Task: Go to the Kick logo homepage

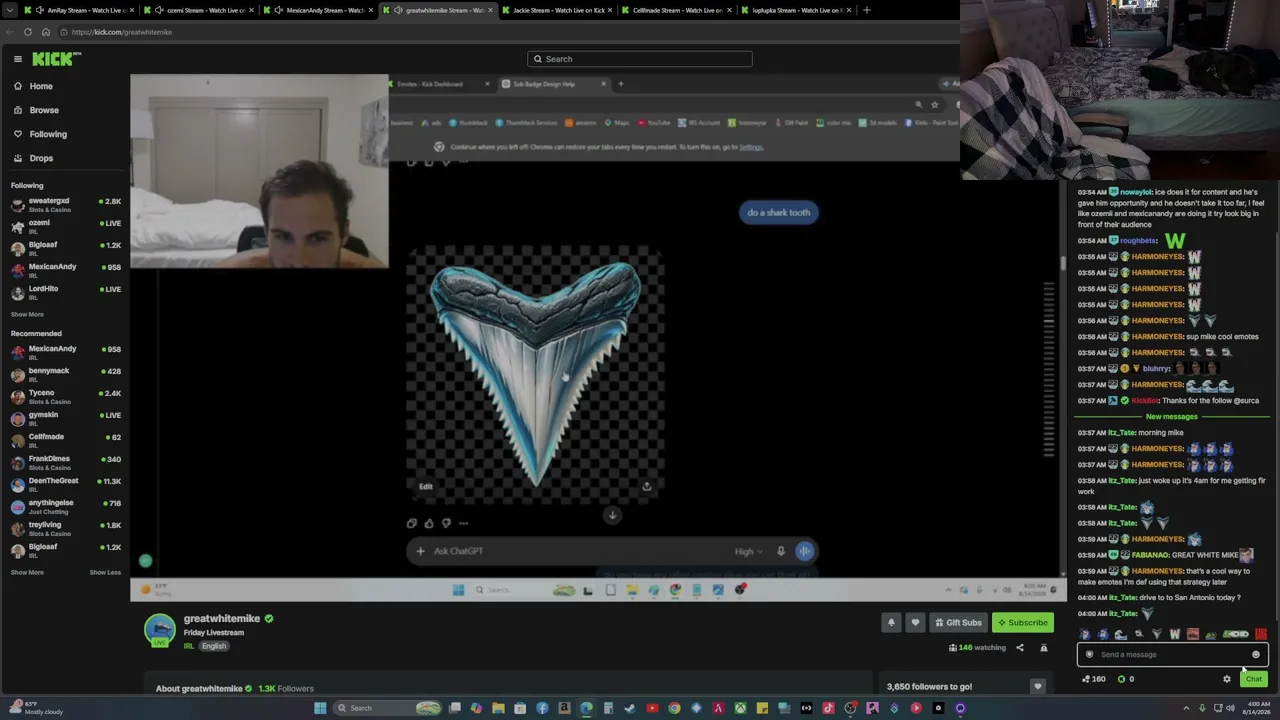Action: point(52,59)
